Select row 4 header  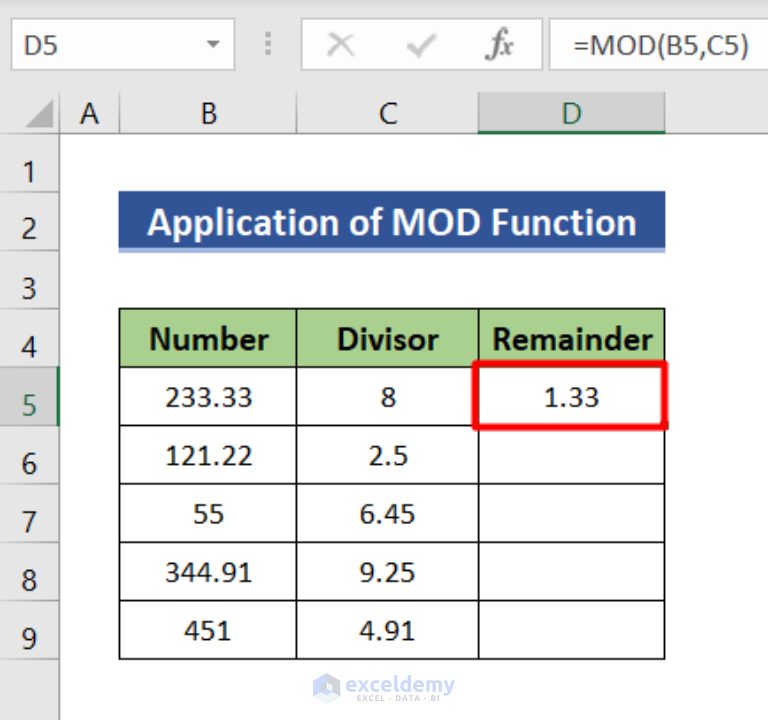29,338
